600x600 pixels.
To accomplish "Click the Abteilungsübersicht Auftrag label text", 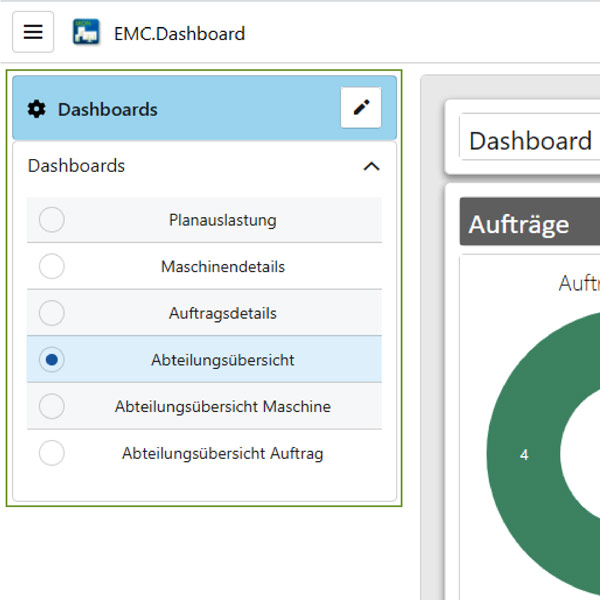I will tap(223, 453).
